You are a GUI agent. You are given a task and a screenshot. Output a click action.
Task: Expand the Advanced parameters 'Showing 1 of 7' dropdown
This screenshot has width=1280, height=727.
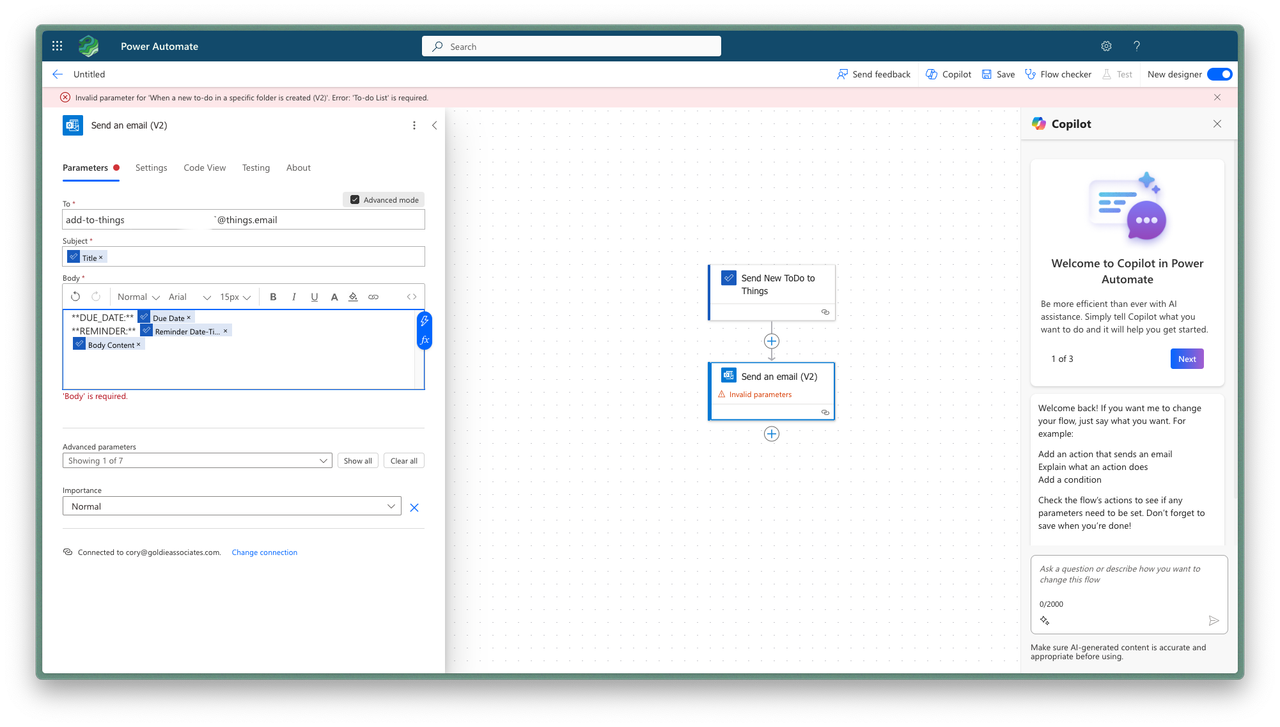pyautogui.click(x=197, y=461)
